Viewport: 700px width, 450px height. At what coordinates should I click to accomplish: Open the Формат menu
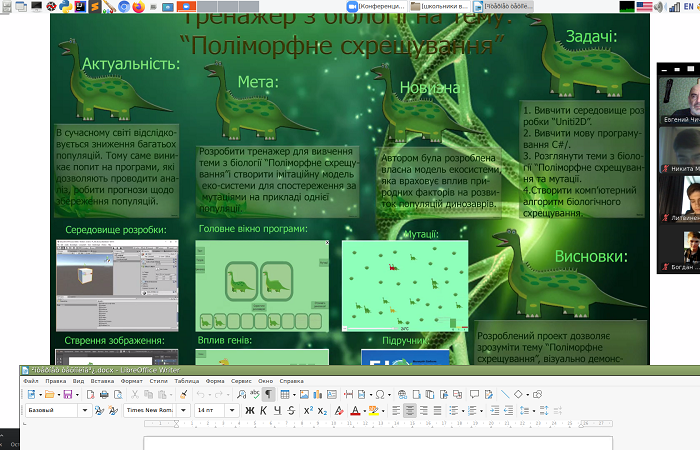click(131, 381)
